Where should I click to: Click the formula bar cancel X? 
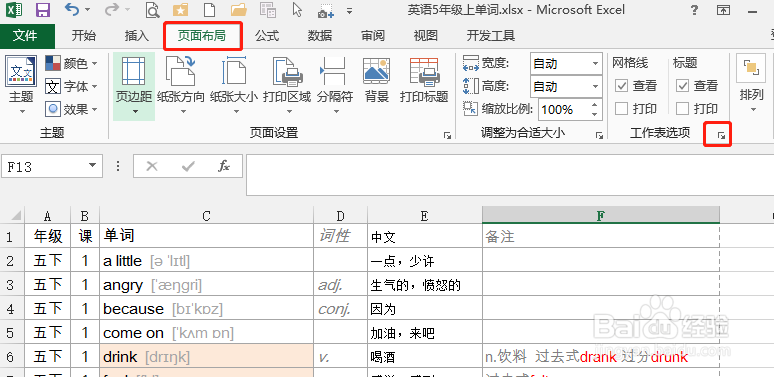pos(152,166)
